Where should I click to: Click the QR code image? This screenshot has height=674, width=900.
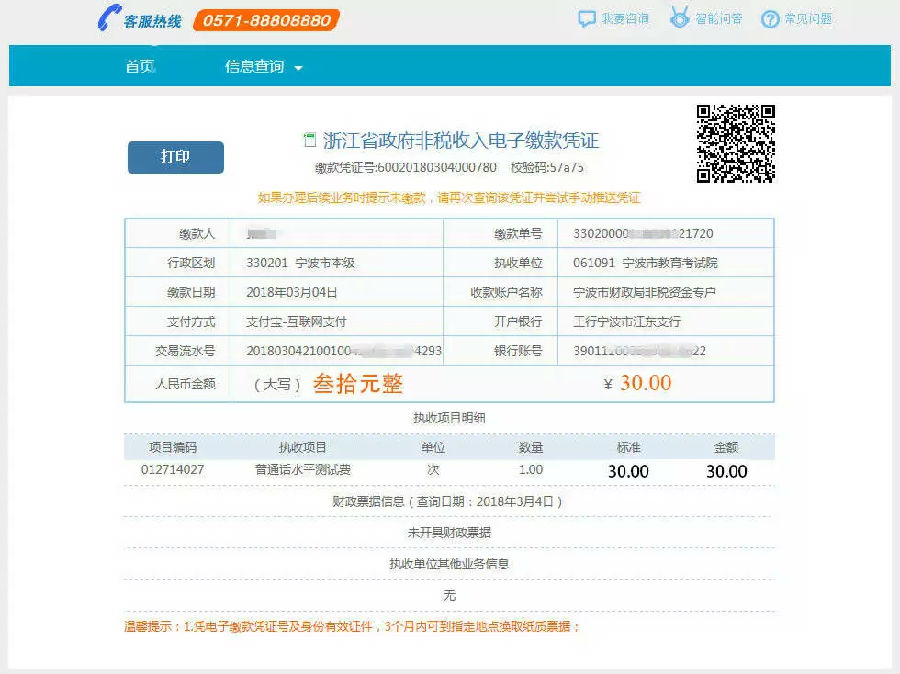click(735, 144)
